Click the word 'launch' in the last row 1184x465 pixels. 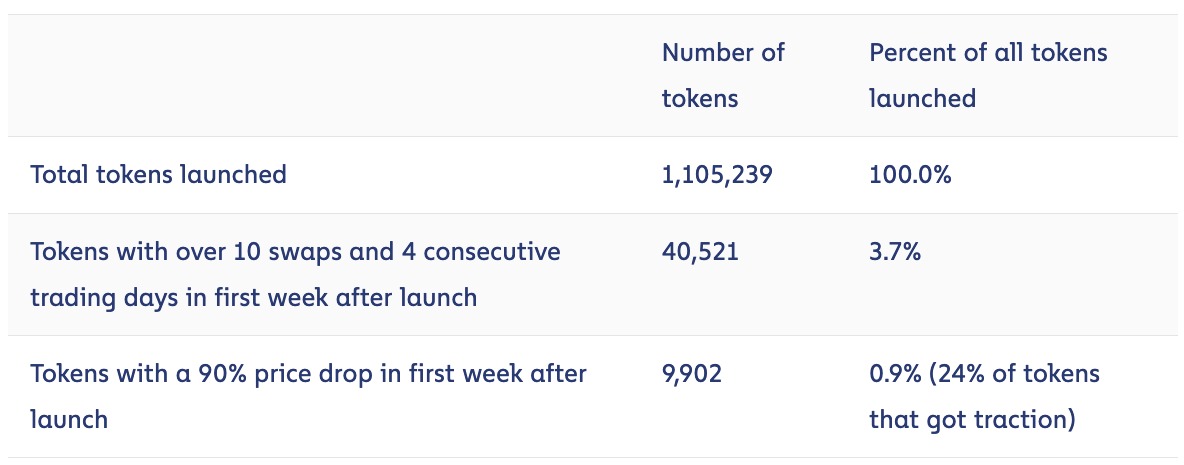pyautogui.click(x=69, y=419)
